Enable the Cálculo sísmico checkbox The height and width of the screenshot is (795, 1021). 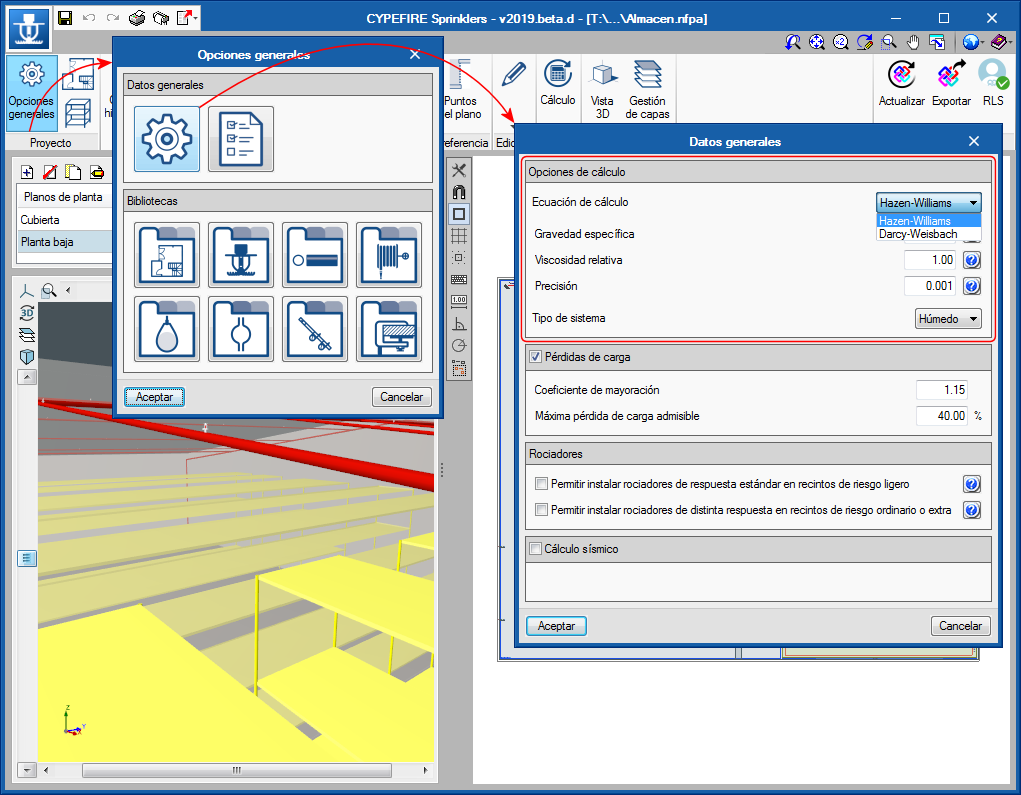(x=535, y=549)
